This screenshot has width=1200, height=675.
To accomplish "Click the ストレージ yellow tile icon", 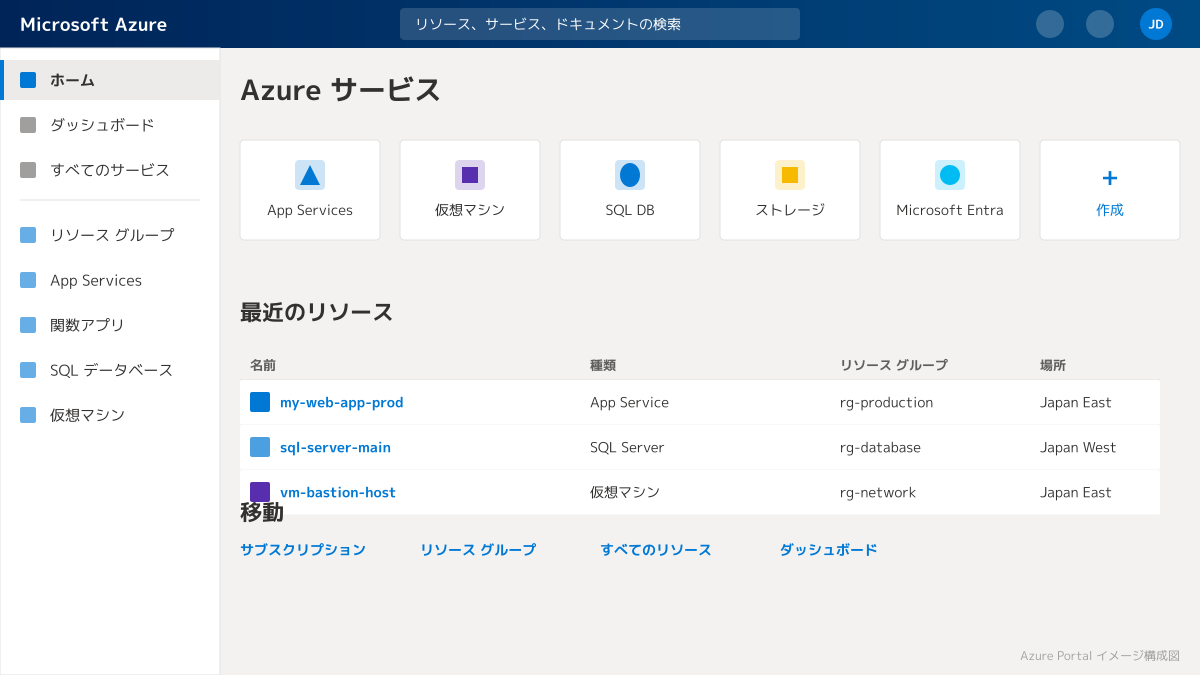I will click(790, 175).
